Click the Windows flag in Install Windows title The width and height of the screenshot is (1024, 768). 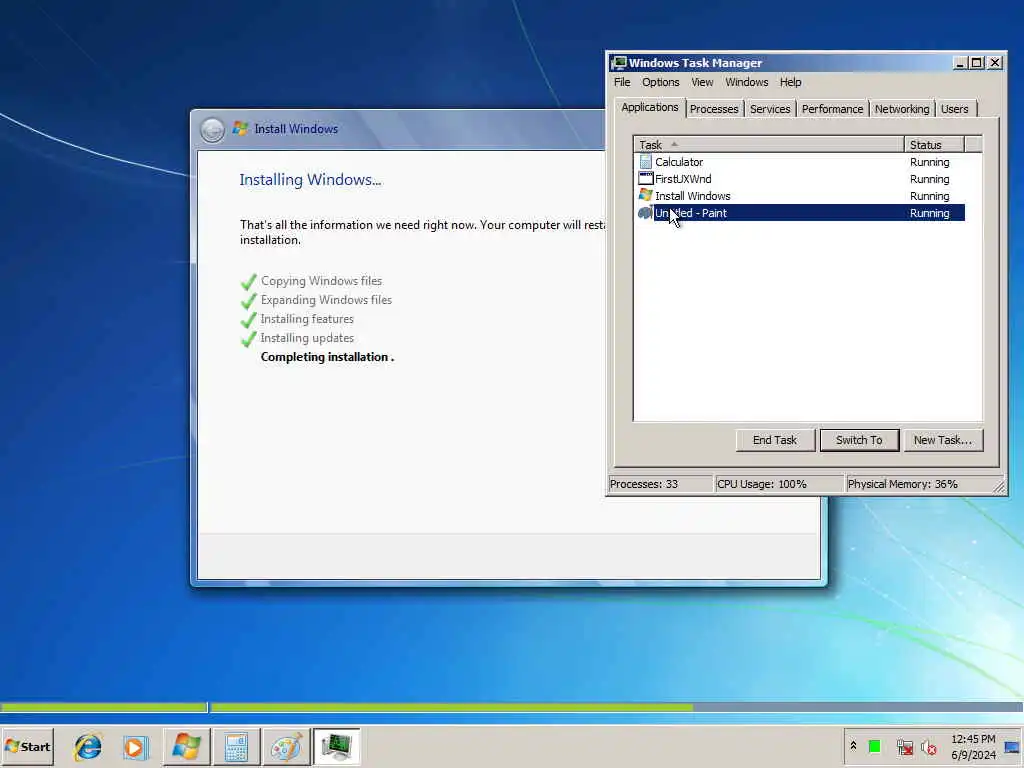(240, 129)
